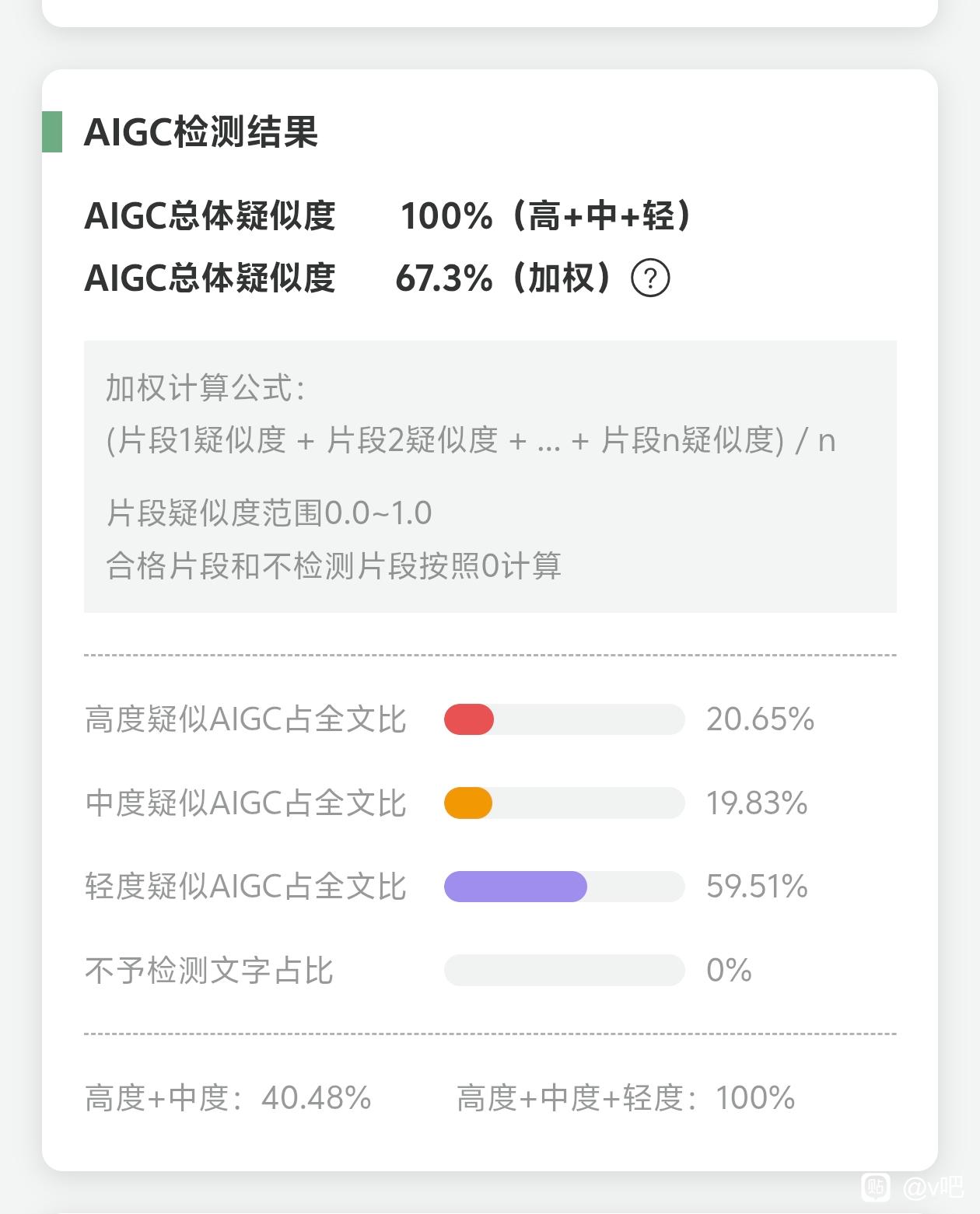Click the @v吧 watermark text

click(x=933, y=1187)
